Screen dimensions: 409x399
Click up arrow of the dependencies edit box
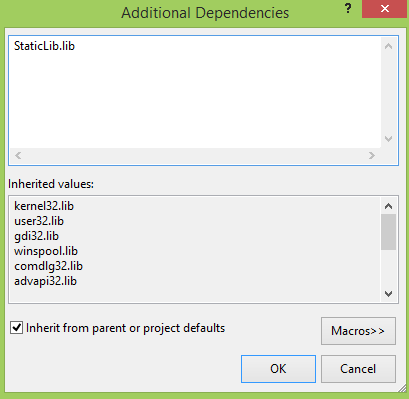pyautogui.click(x=388, y=47)
